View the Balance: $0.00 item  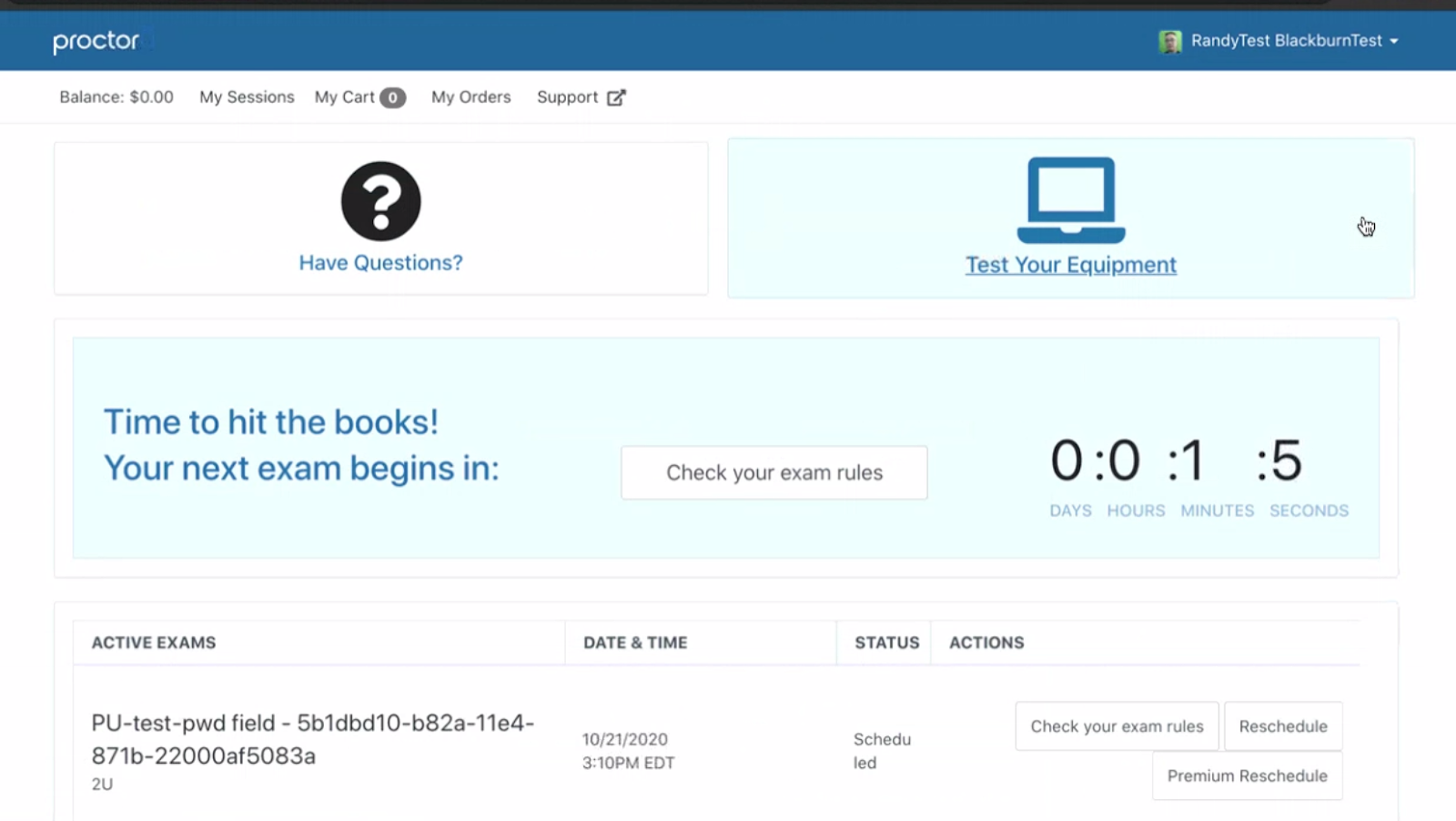coord(116,97)
